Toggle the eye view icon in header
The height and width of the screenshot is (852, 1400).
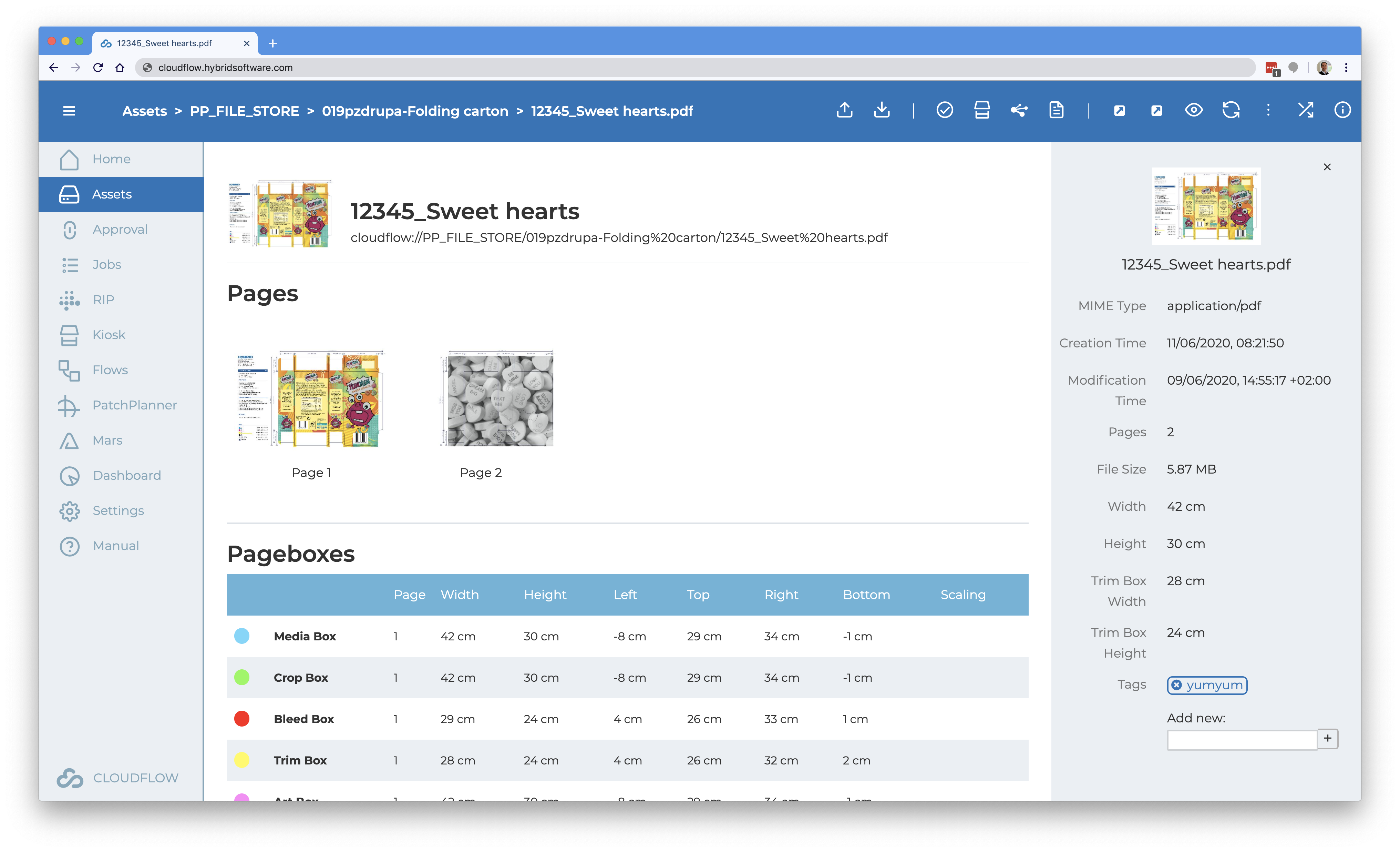[1194, 110]
